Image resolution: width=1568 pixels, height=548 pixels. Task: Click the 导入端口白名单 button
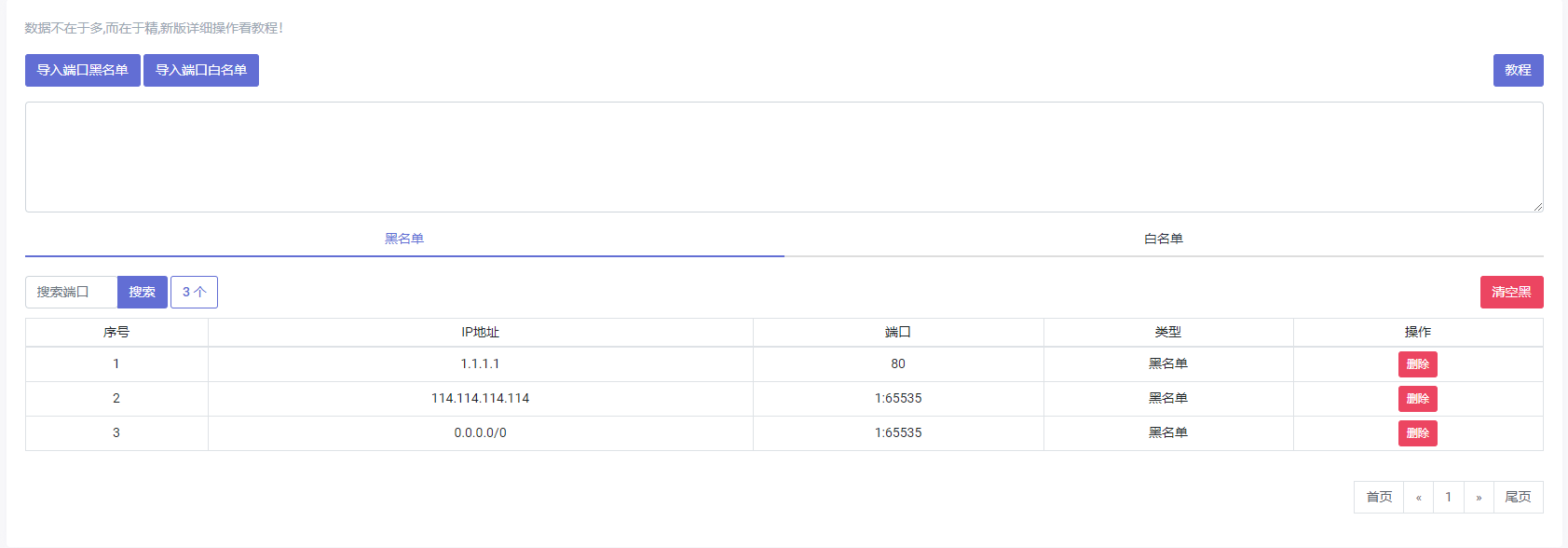pyautogui.click(x=201, y=70)
